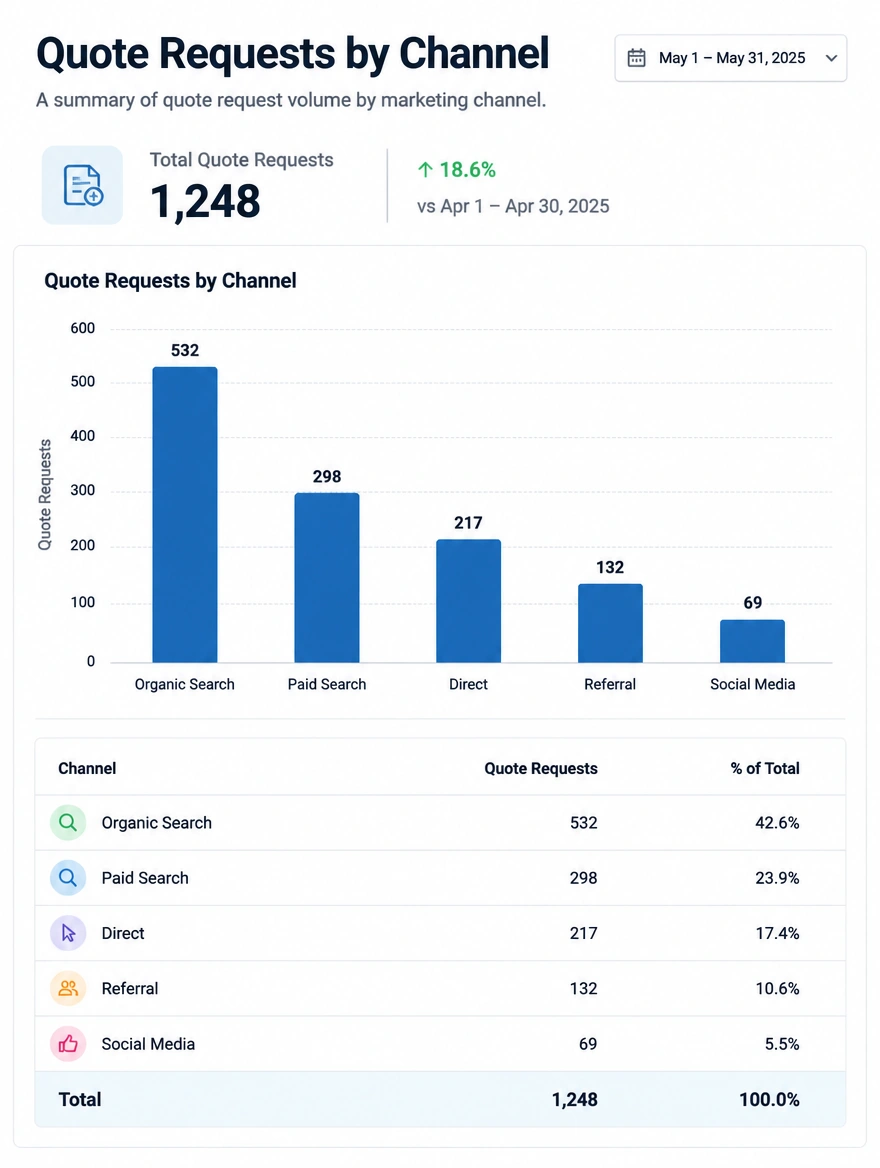Click the Referral bar in chart
Viewport: 880px width, 1168px height.
610,623
